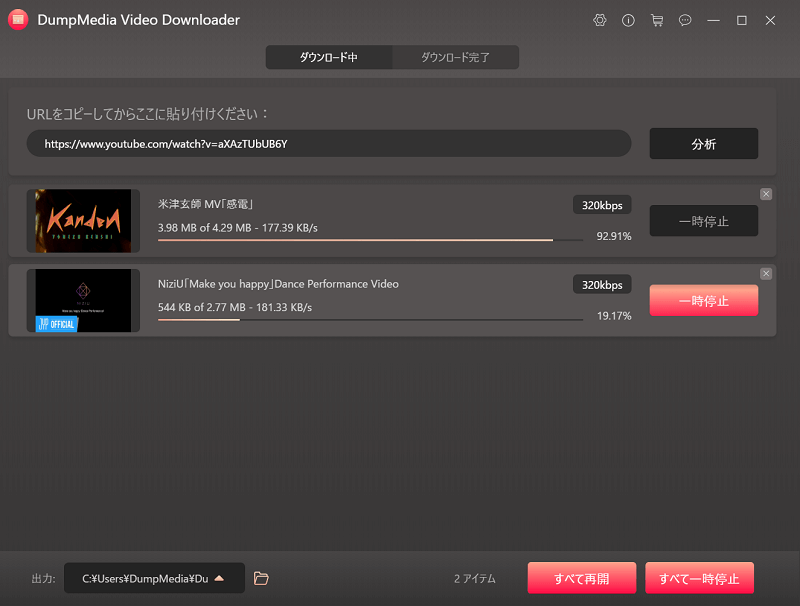Click 320kbps badge on NiziU item
The height and width of the screenshot is (606, 800).
[x=602, y=285]
